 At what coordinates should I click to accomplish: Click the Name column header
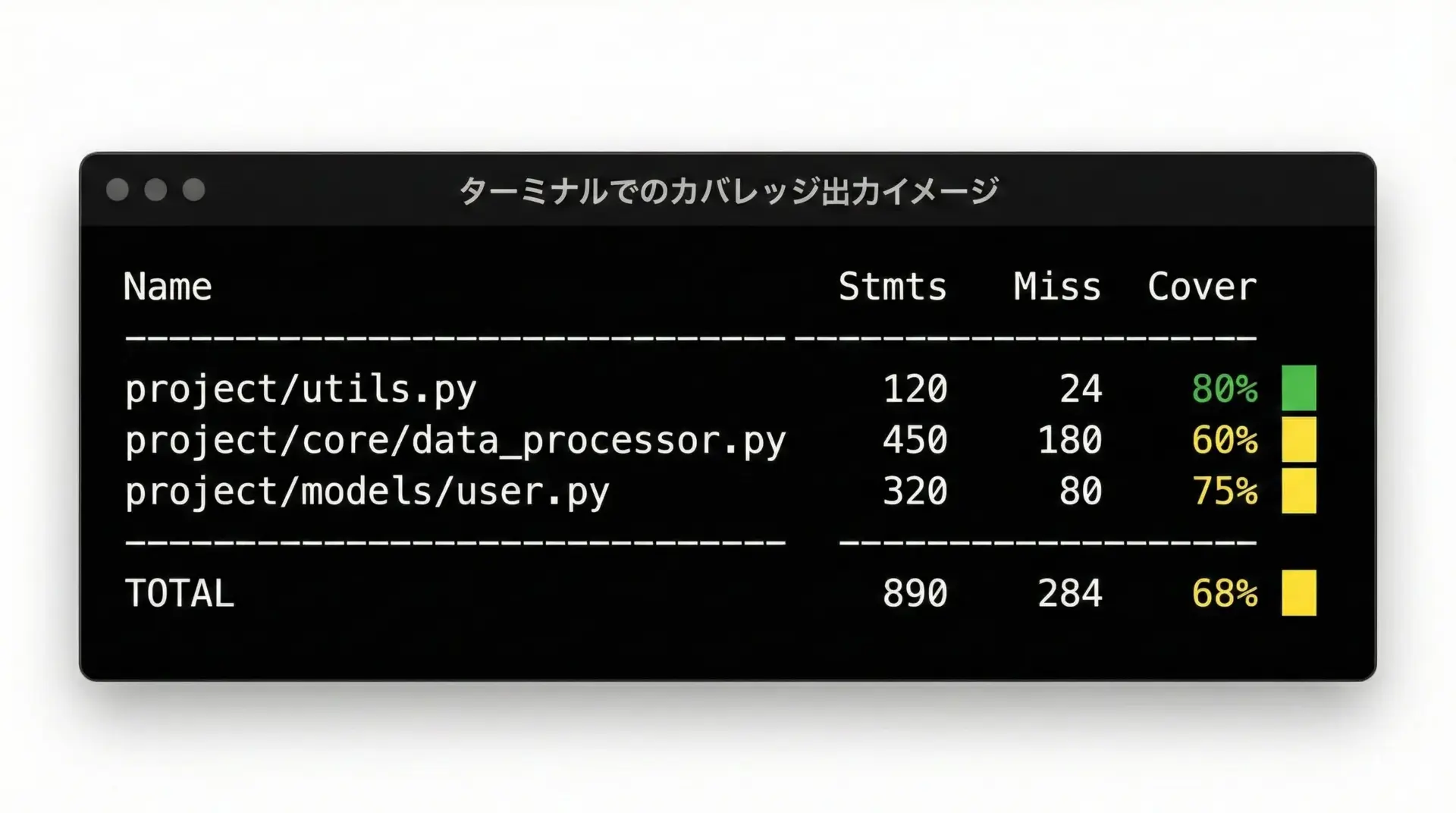point(168,287)
